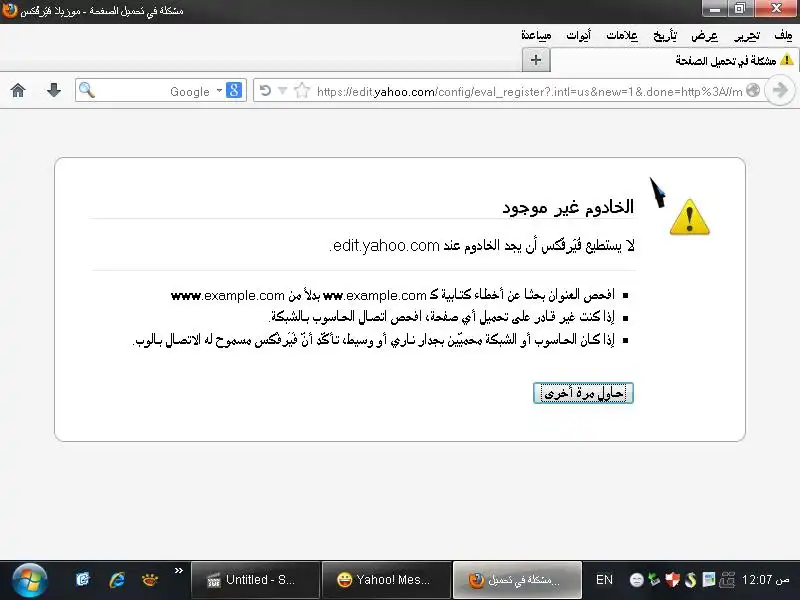
Task: Open a new tab with plus
Action: (536, 60)
